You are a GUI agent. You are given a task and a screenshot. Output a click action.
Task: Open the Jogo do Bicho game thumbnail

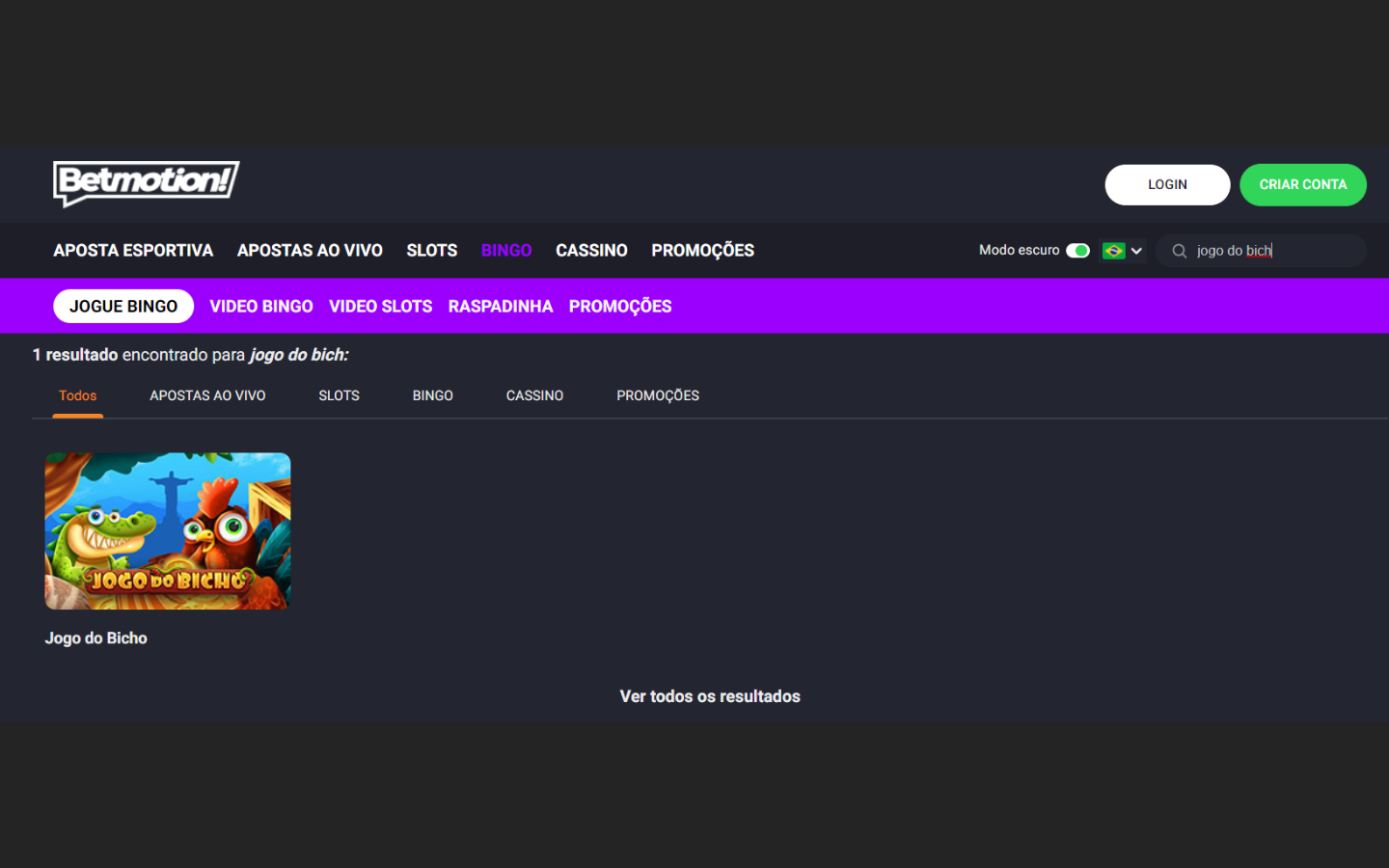pyautogui.click(x=168, y=531)
